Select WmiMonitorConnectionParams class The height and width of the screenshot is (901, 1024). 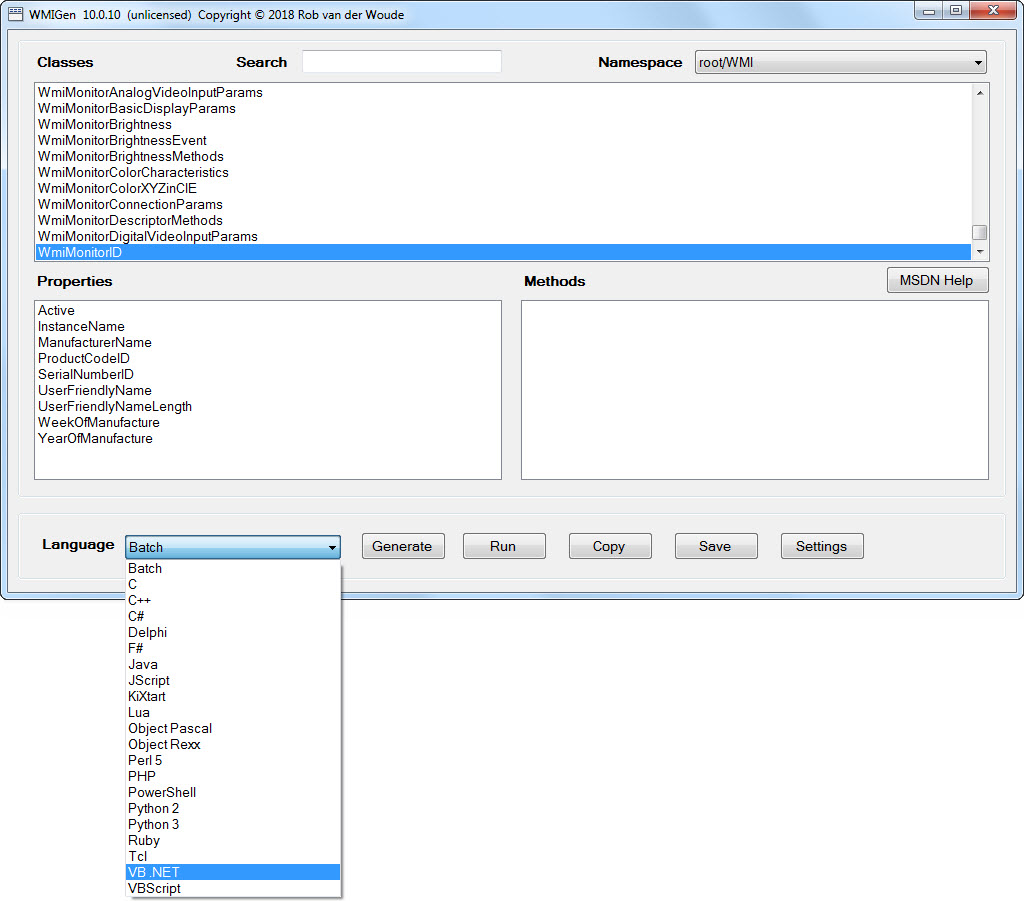click(x=130, y=204)
